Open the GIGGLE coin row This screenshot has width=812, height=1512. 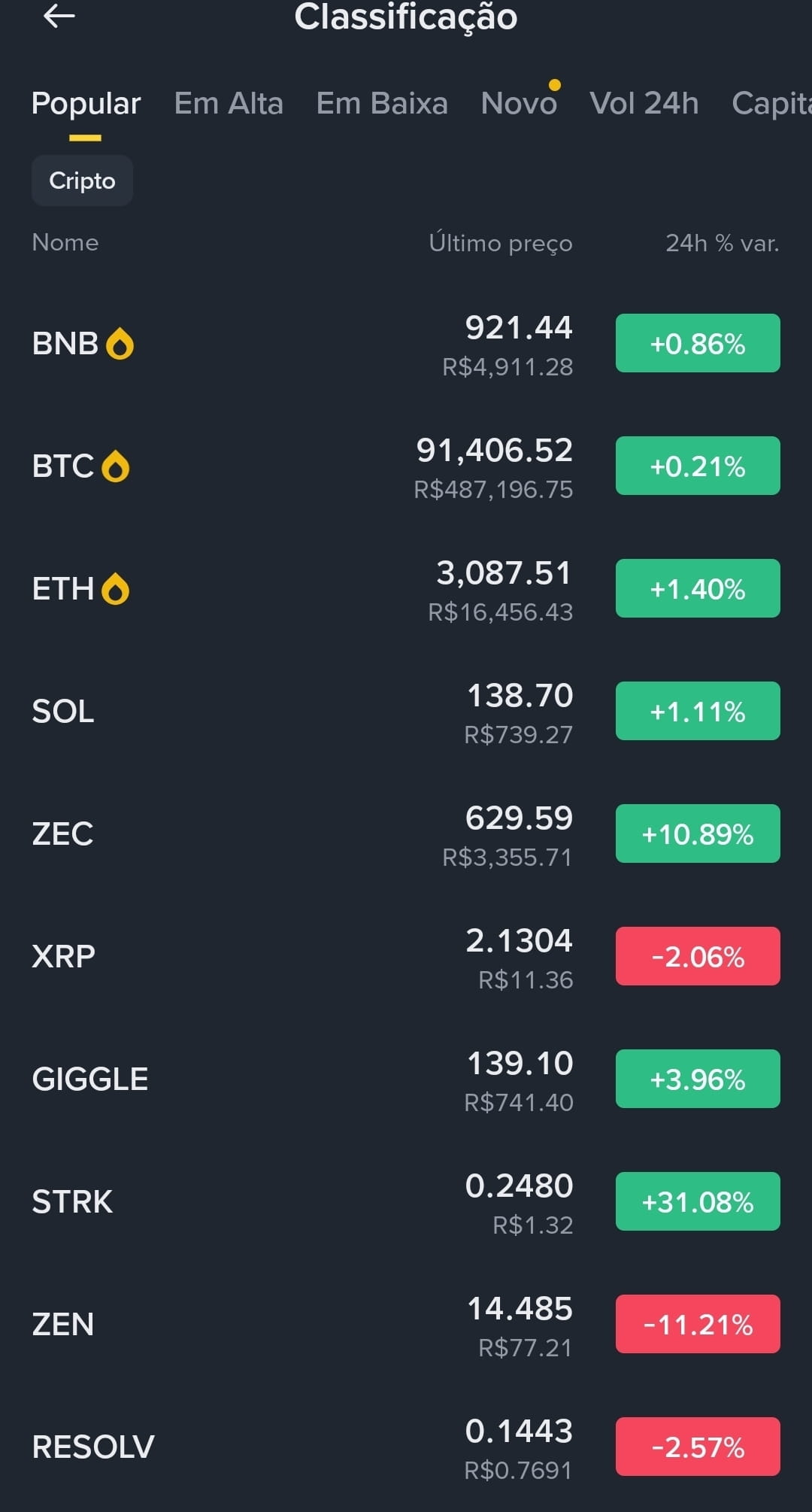click(x=406, y=1079)
